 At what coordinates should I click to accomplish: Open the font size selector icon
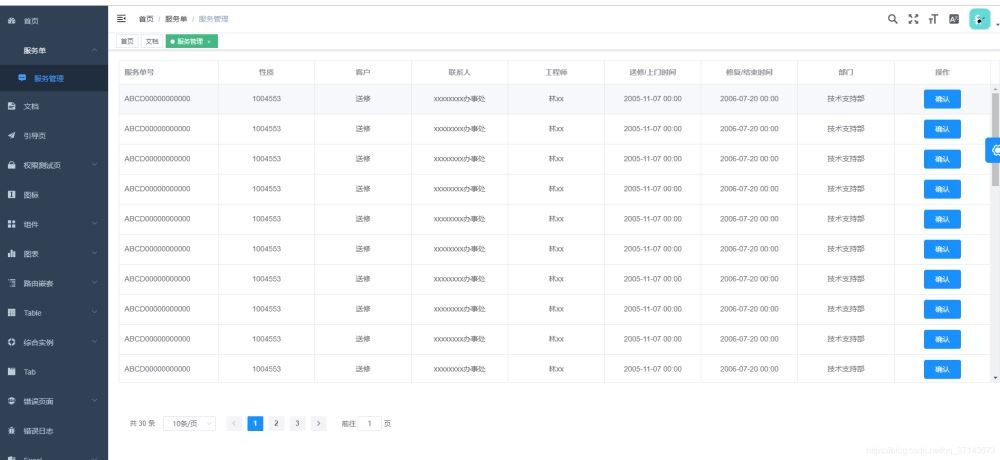click(x=933, y=19)
